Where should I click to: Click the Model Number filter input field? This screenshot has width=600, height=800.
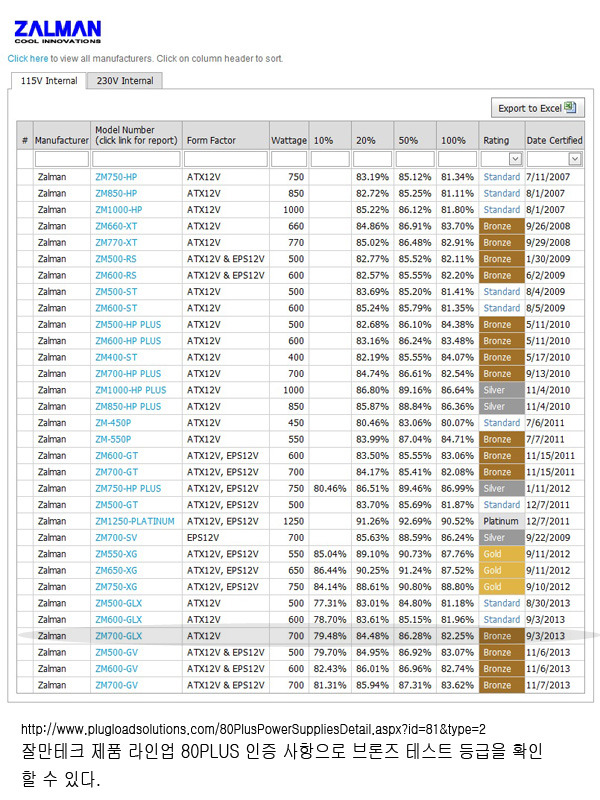click(136, 159)
